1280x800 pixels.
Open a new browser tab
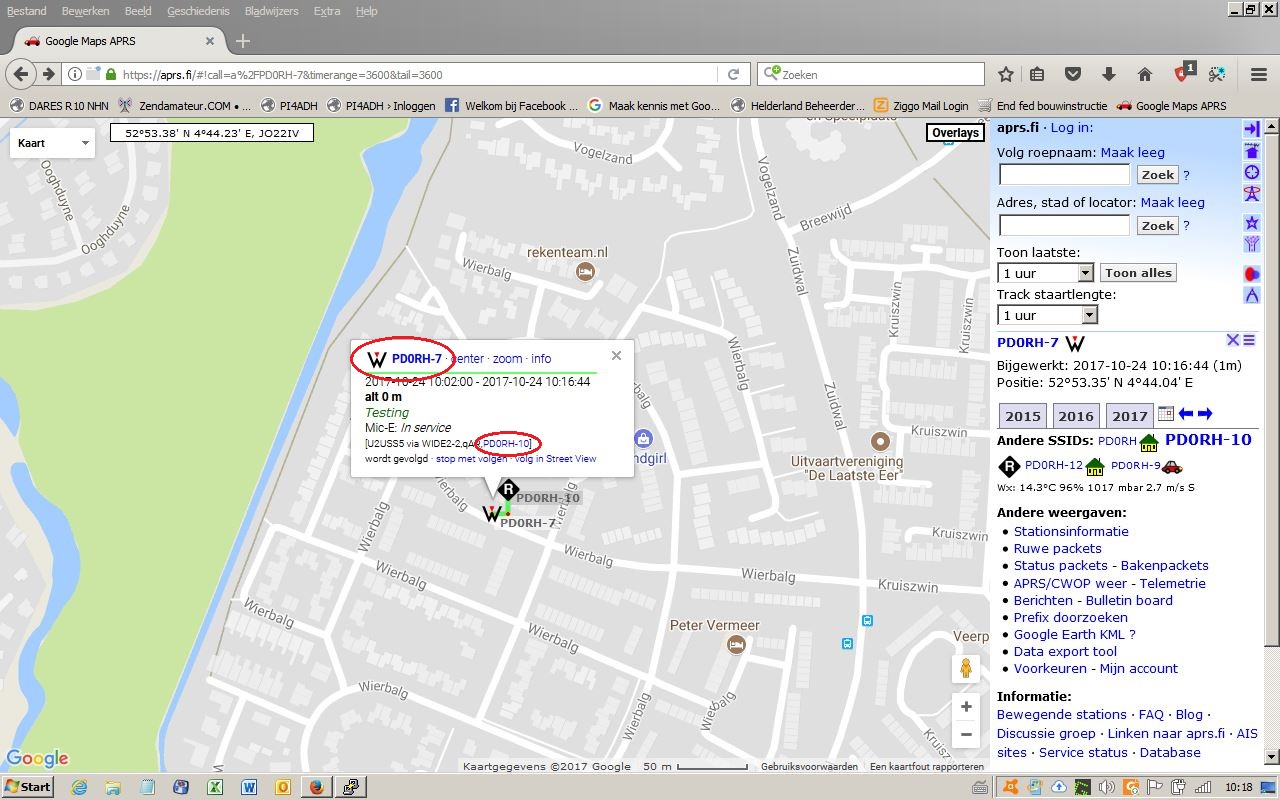(242, 41)
